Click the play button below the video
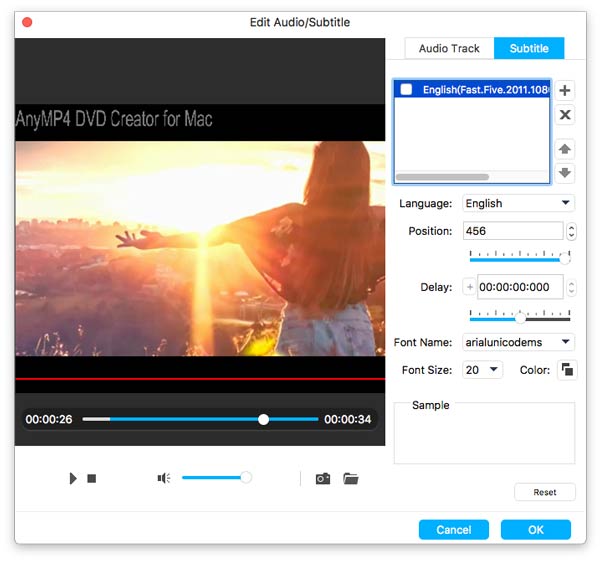This screenshot has width=600, height=561. (x=73, y=479)
